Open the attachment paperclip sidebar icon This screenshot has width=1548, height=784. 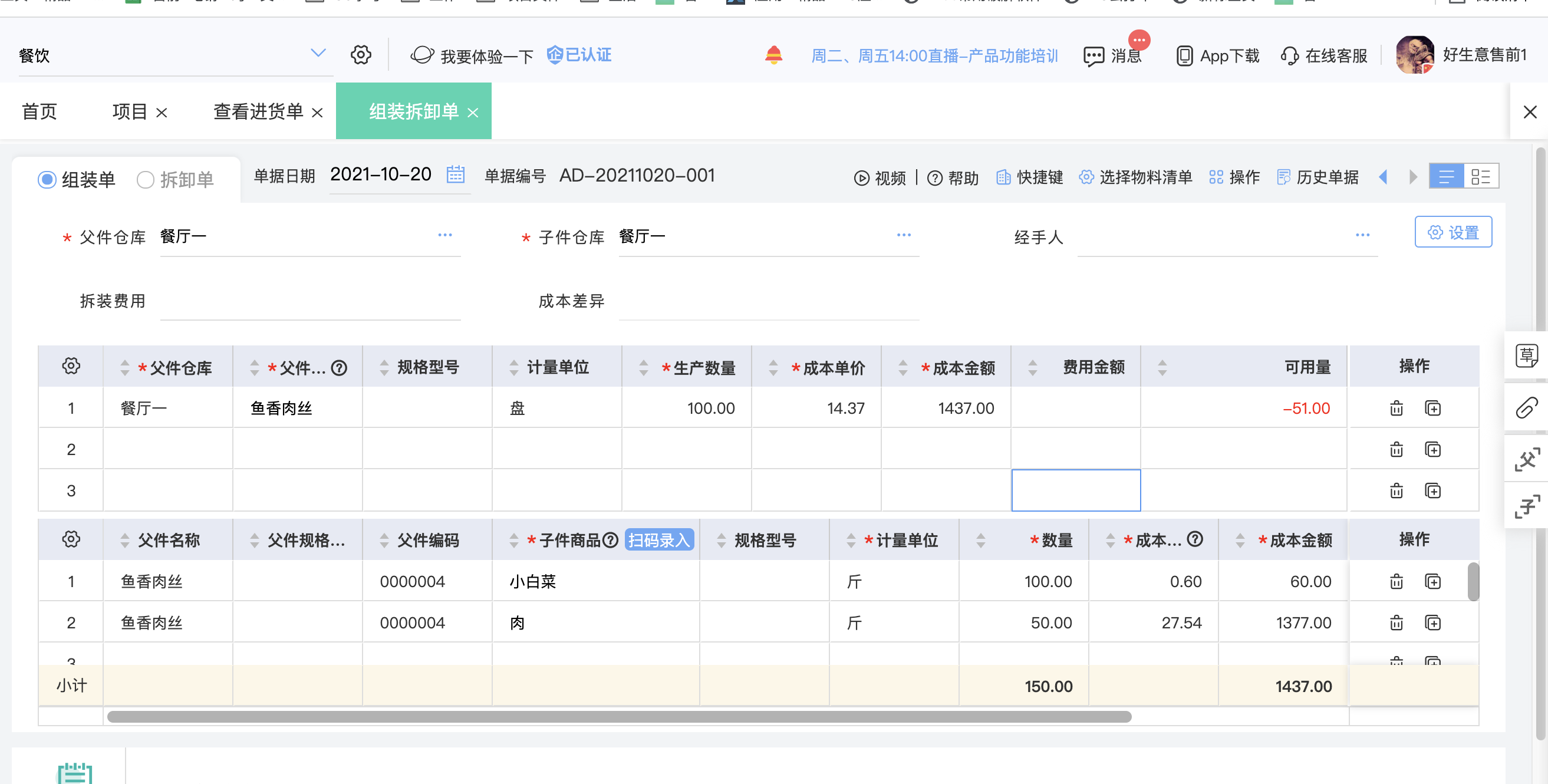pos(1526,408)
